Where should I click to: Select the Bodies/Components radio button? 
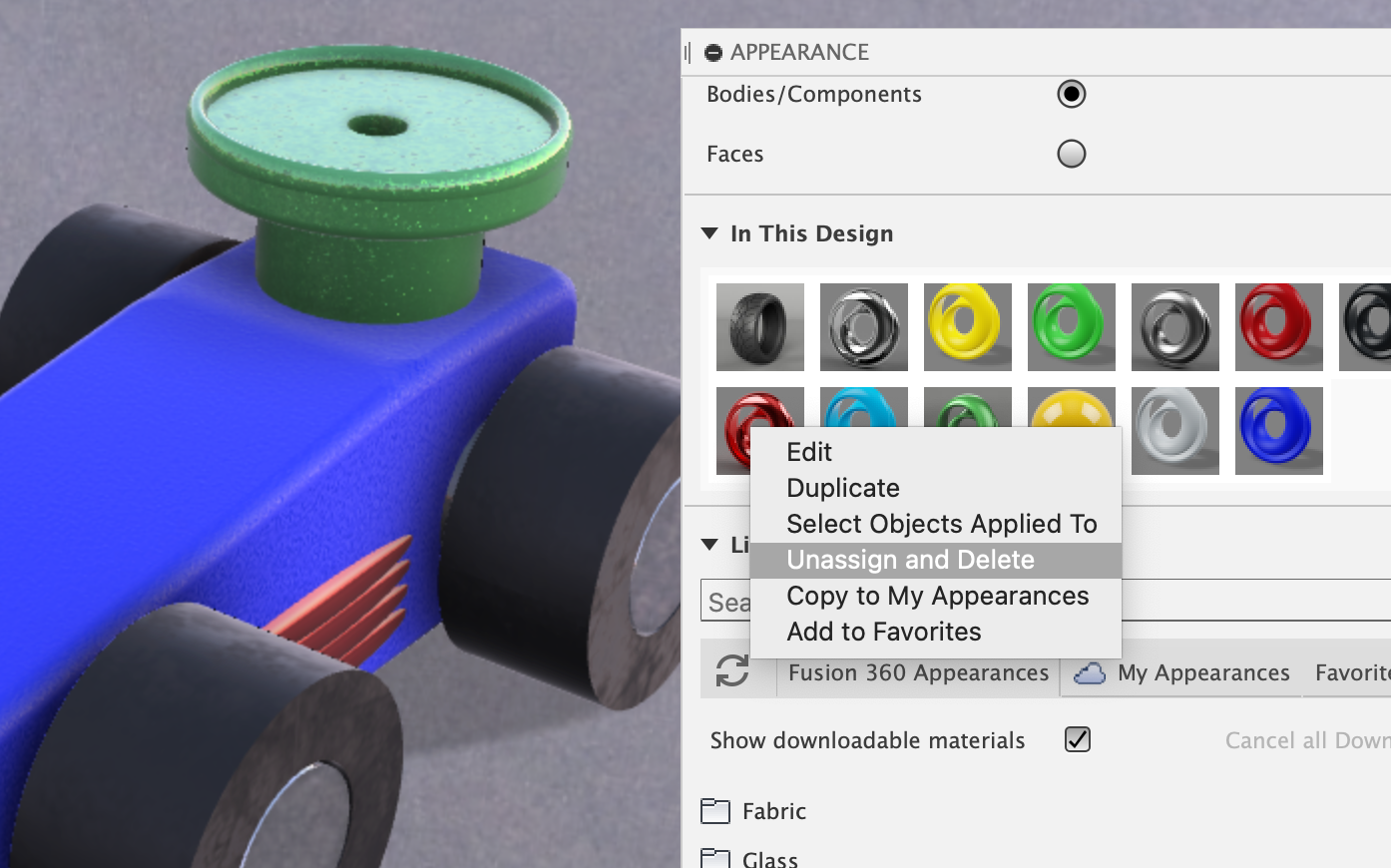coord(1071,94)
